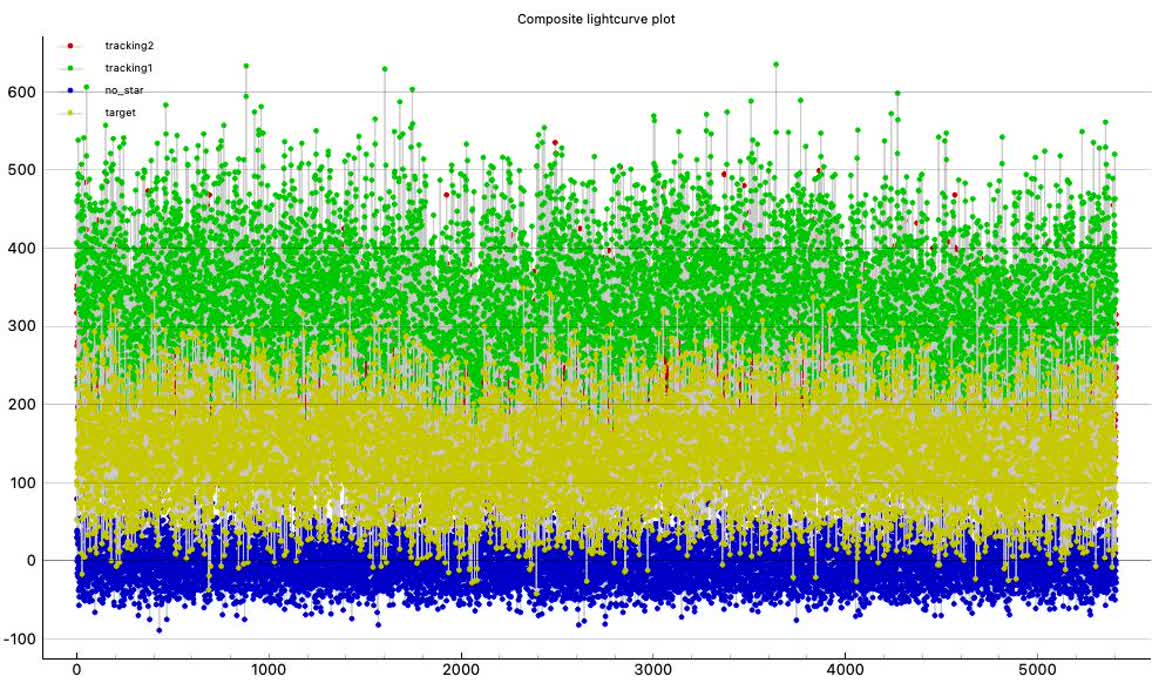The image size is (1152, 683).
Task: Click the 3000 tick on the x-axis
Action: coord(653,670)
